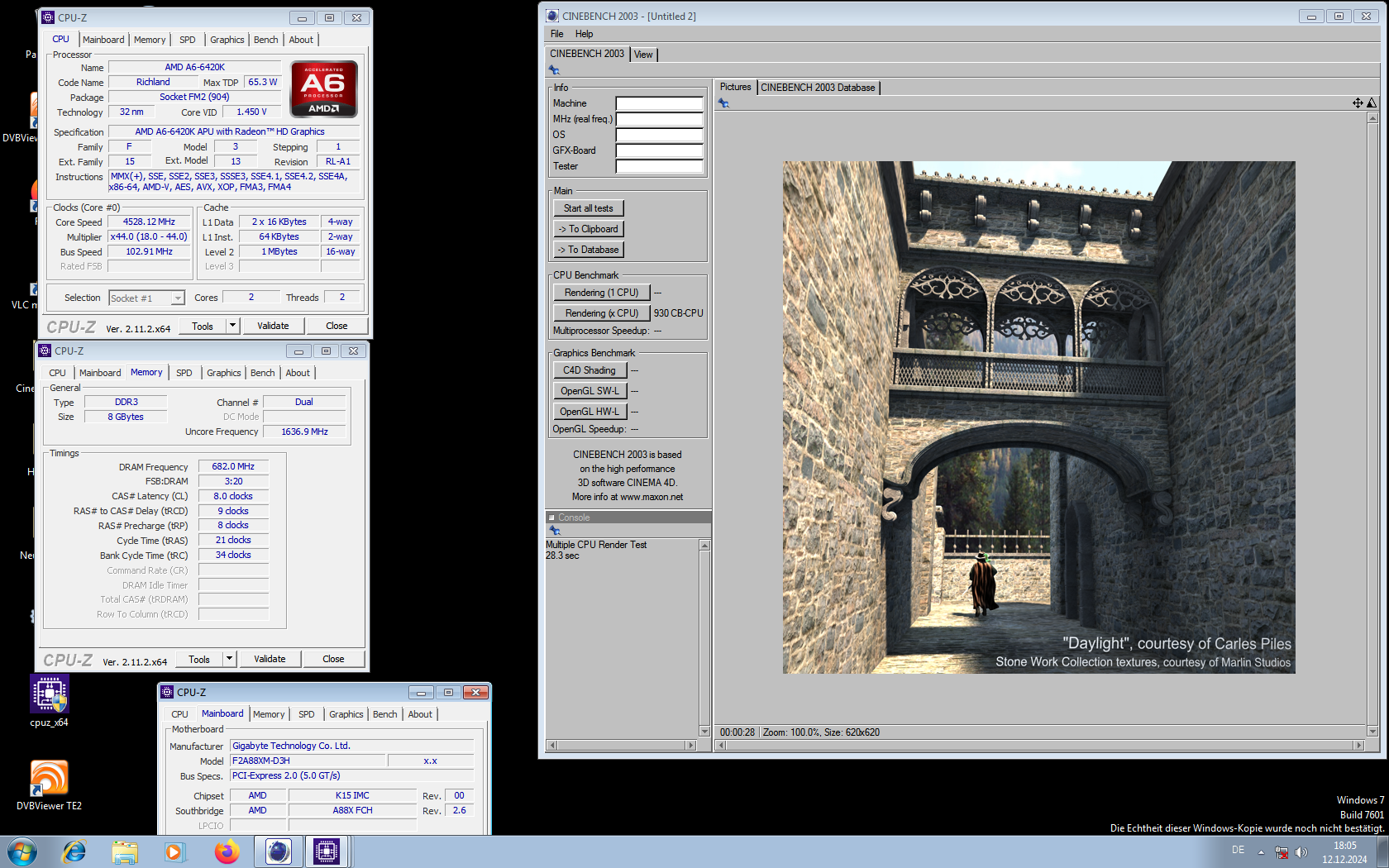This screenshot has width=1389, height=868.
Task: Click the 4528.12 MHz core speed value
Action: point(149,222)
